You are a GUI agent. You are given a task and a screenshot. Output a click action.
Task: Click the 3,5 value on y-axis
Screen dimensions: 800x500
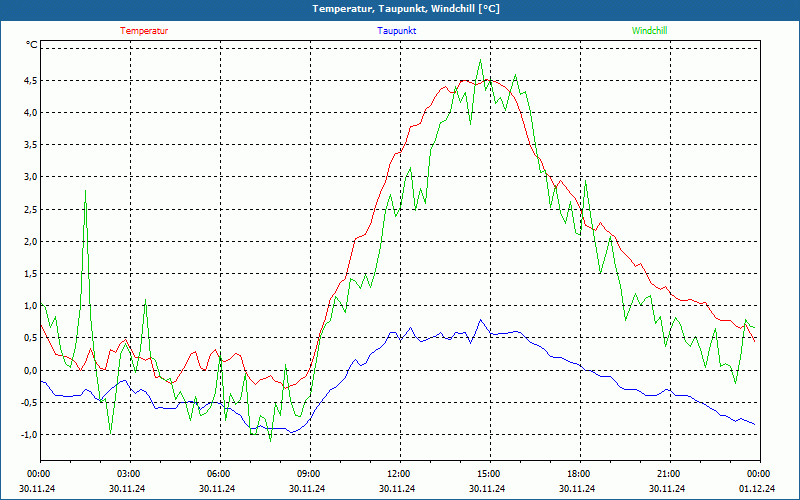pos(29,145)
